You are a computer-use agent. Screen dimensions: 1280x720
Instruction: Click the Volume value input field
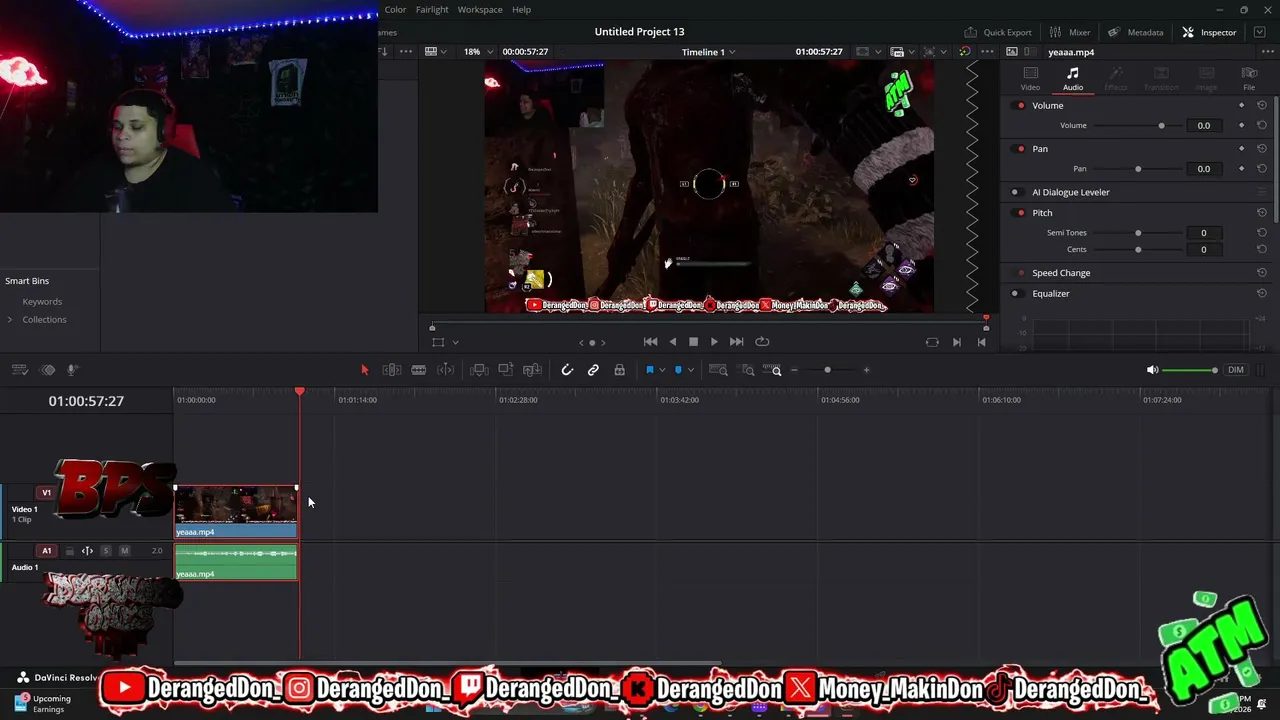pos(1204,126)
